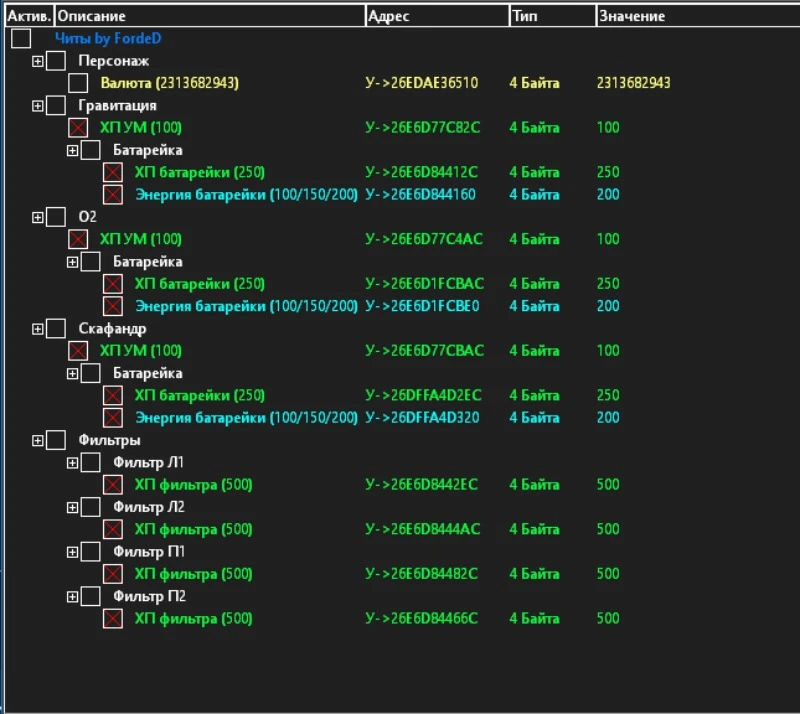Select the Энергия батарейки entry under Скафандр
This screenshot has width=800, height=714.
coord(246,418)
